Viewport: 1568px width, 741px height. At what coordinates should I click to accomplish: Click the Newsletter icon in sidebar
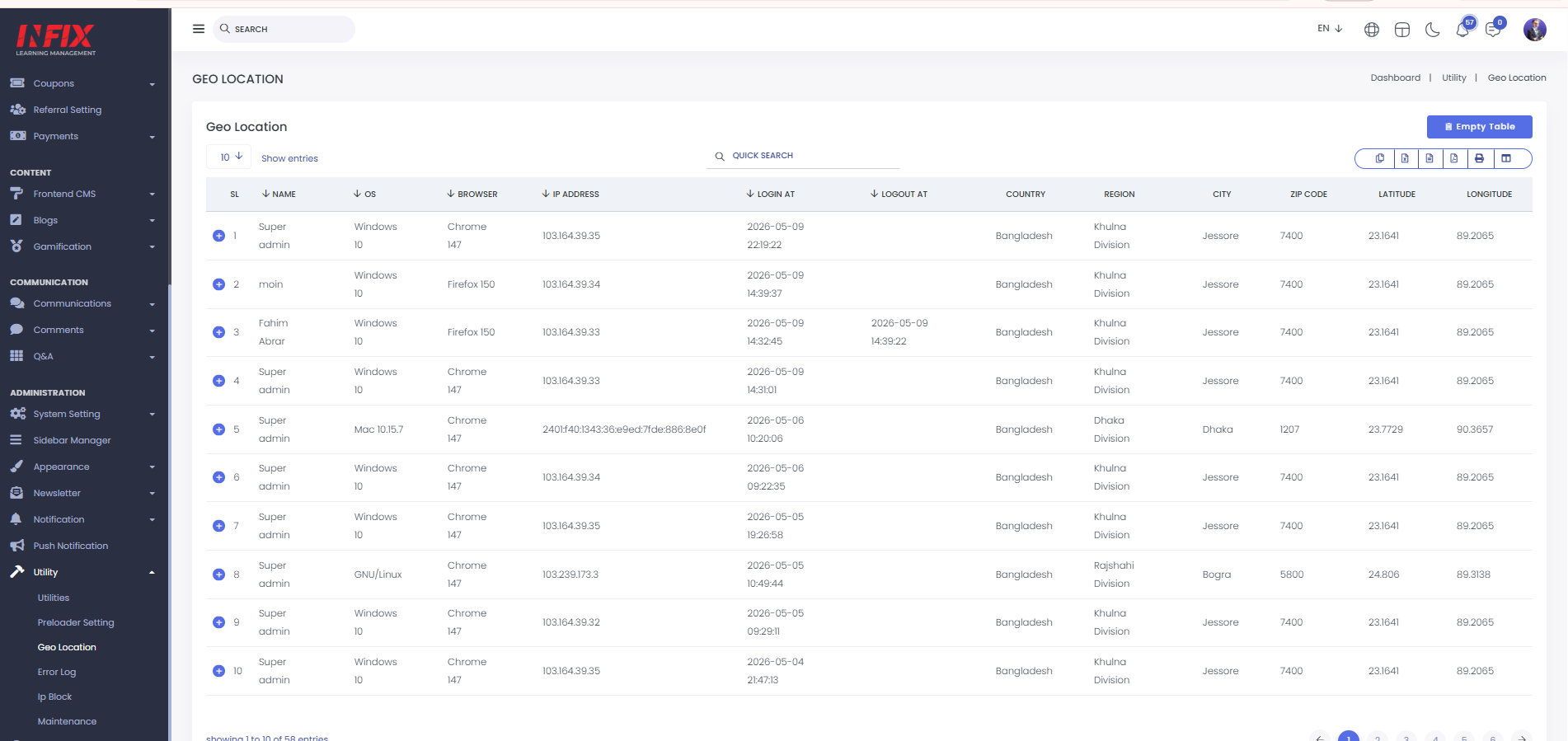point(16,493)
